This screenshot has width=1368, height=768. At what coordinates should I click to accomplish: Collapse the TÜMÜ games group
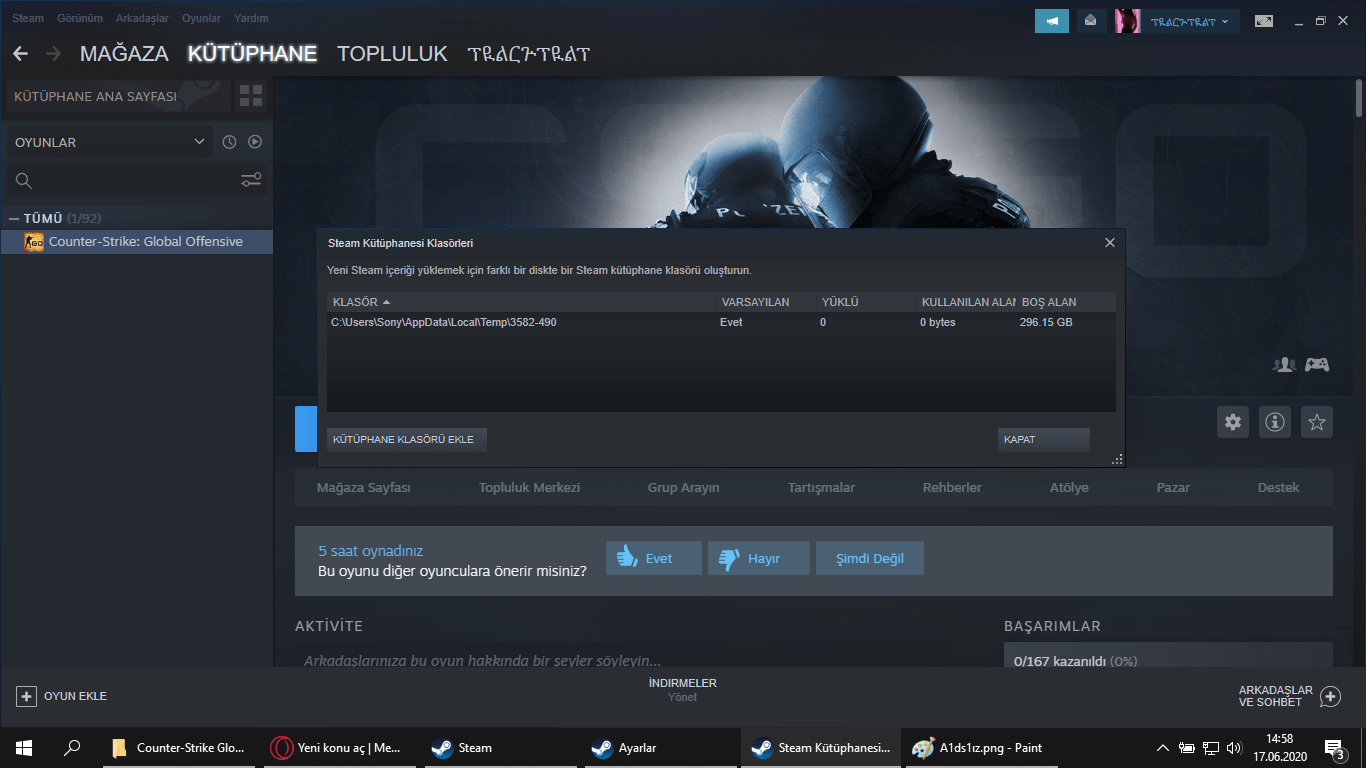(x=14, y=218)
